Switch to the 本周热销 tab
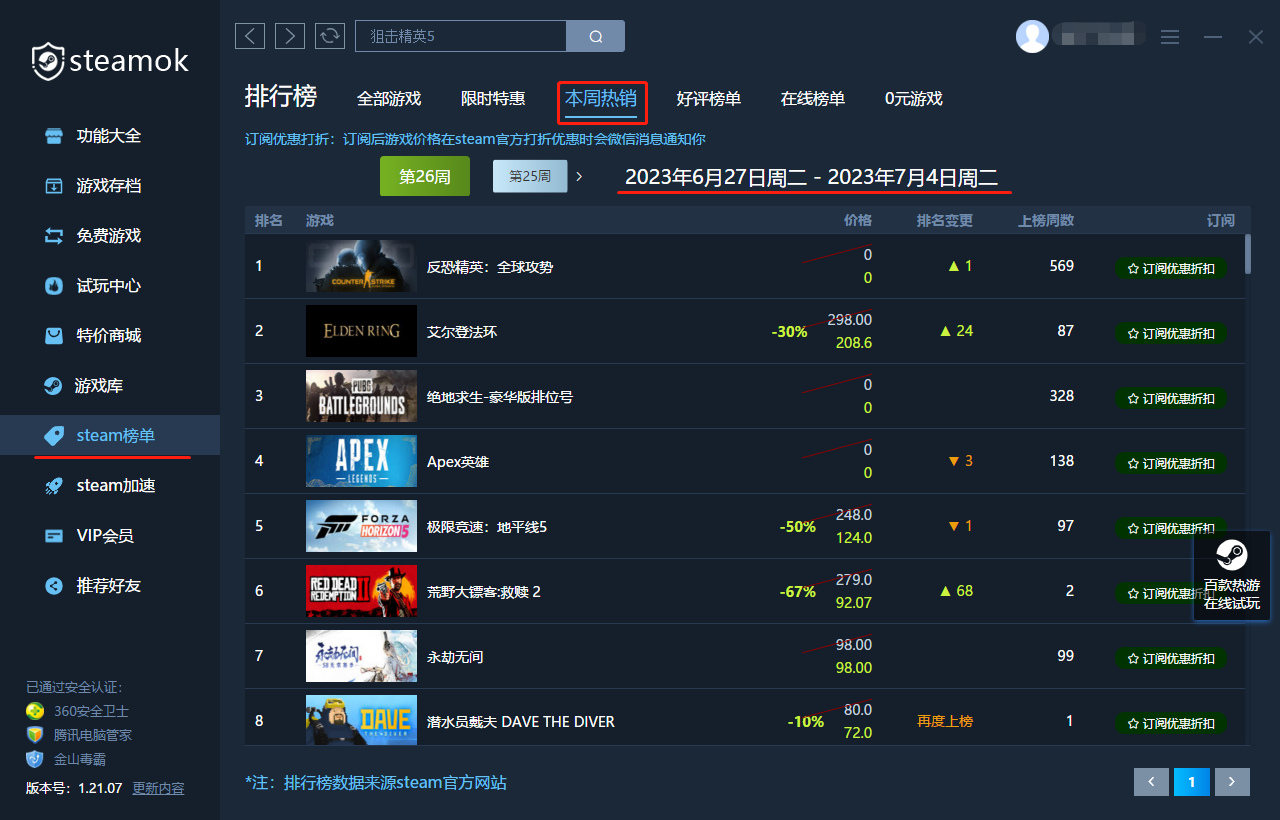 point(601,99)
